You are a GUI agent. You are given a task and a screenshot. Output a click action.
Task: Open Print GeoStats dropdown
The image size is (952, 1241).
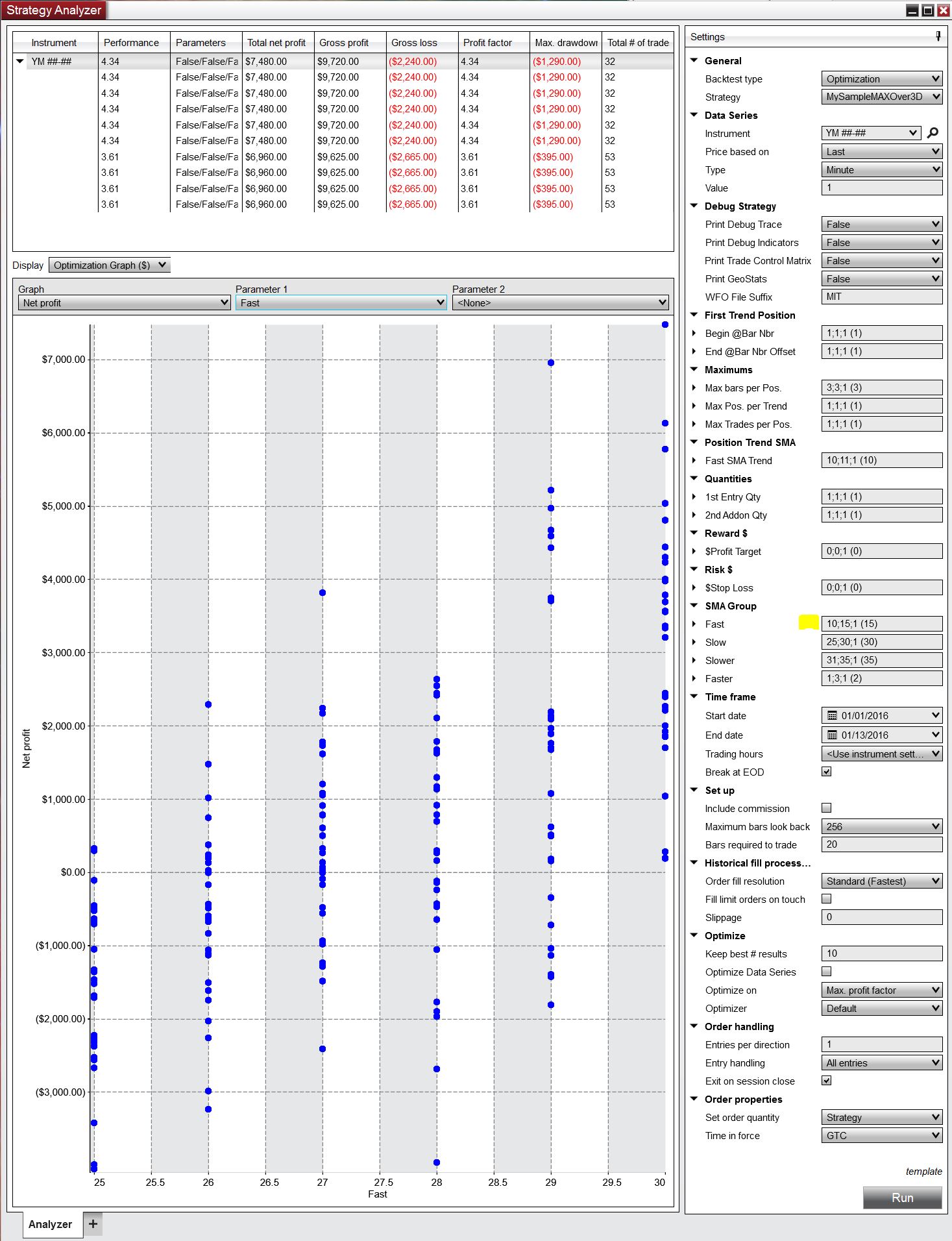click(881, 278)
